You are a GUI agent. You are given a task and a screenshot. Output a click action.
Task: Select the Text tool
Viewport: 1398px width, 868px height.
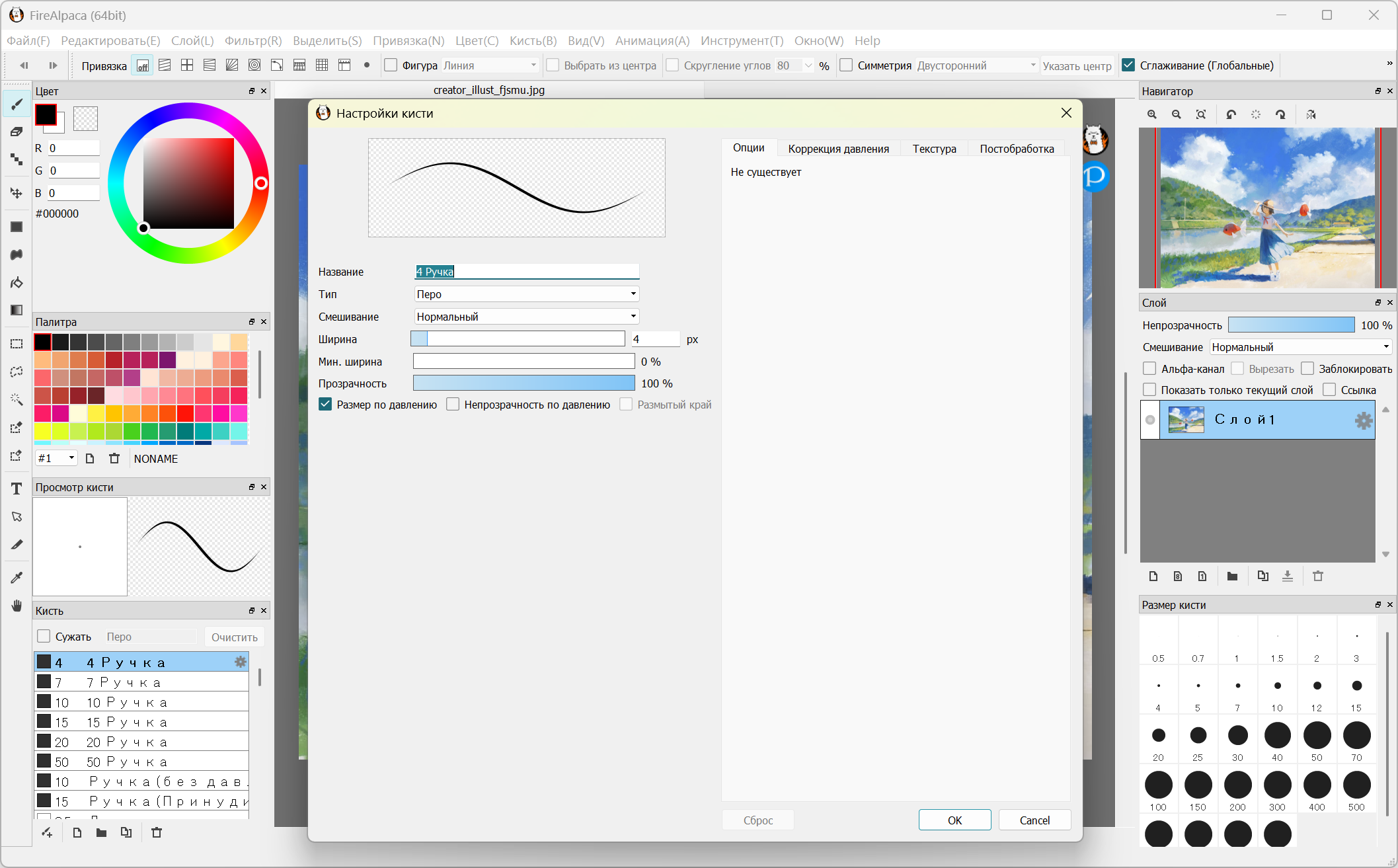tap(17, 489)
